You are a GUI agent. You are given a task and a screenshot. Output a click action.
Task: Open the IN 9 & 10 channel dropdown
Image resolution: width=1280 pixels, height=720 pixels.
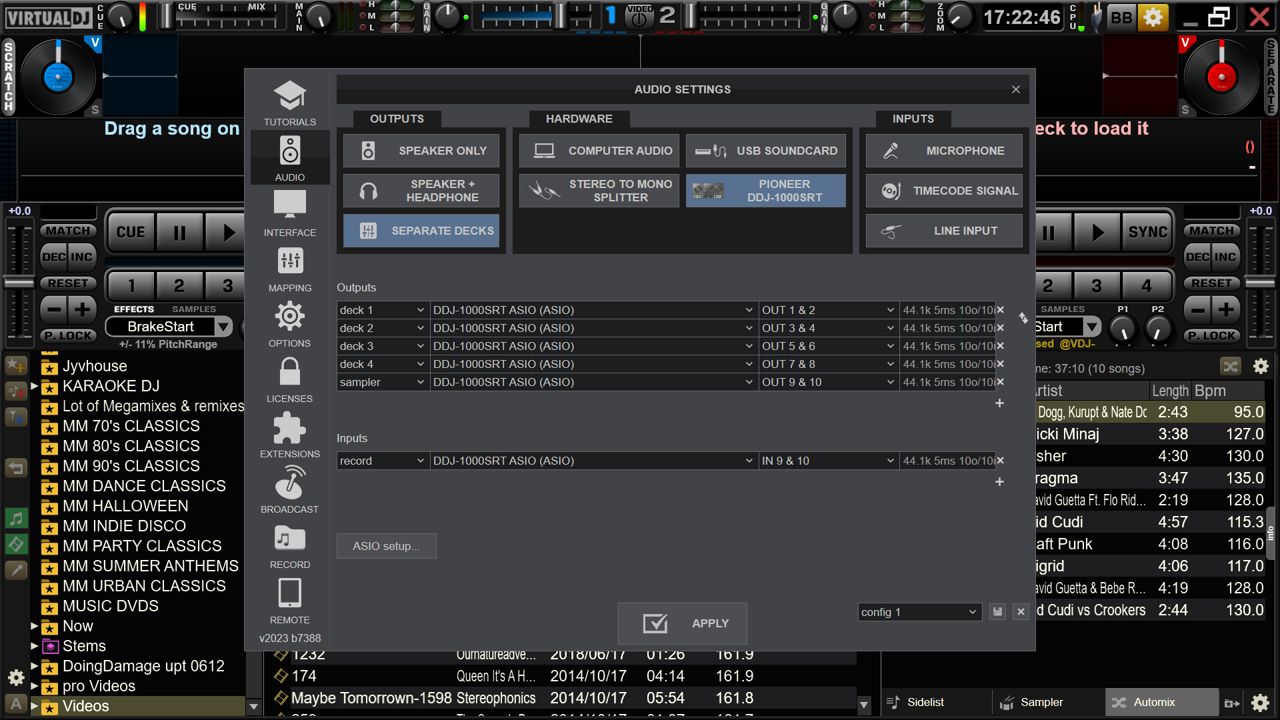(x=829, y=461)
